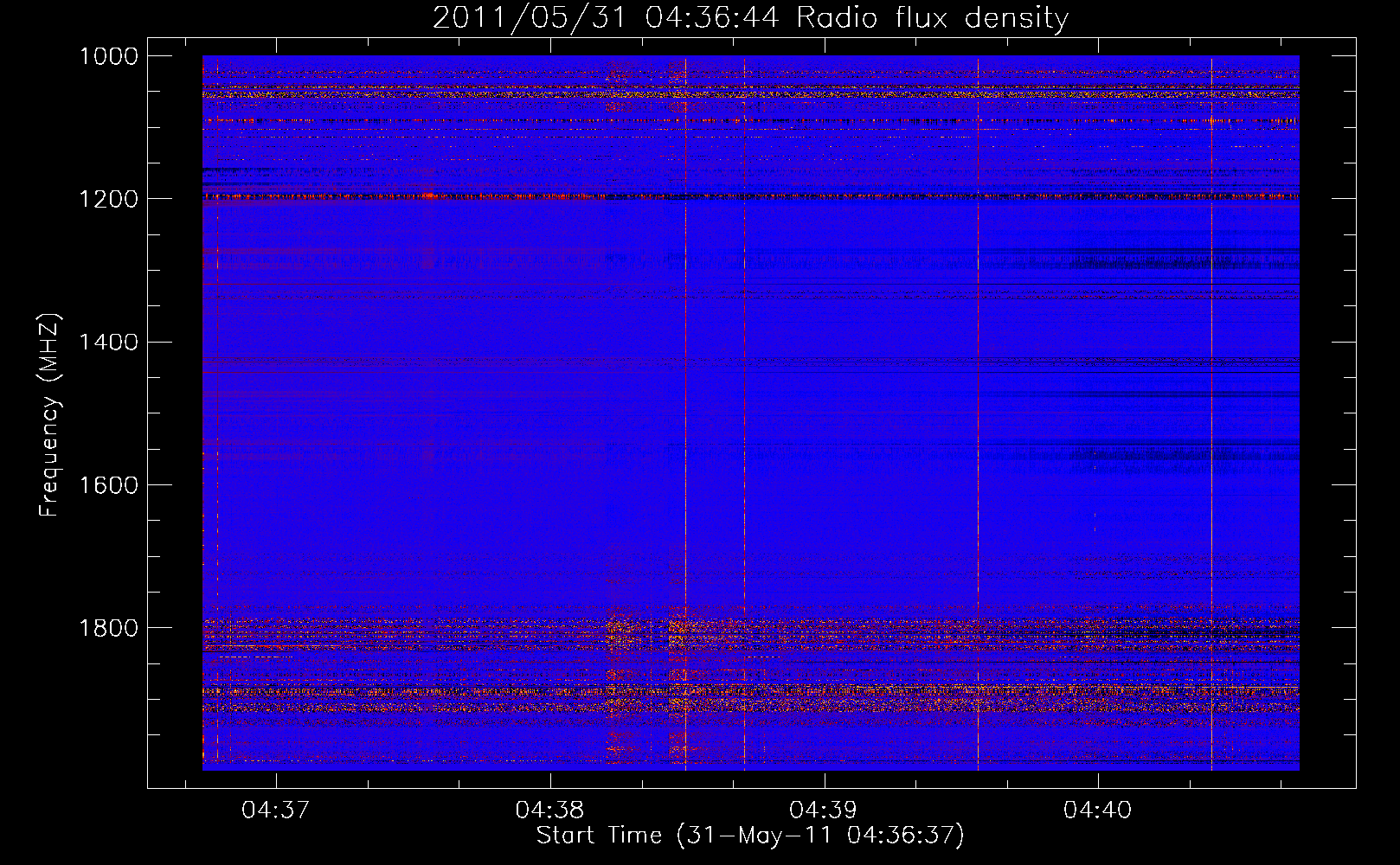The height and width of the screenshot is (865, 1400).
Task: Click the 1200 frequency tick label
Action: click(109, 199)
